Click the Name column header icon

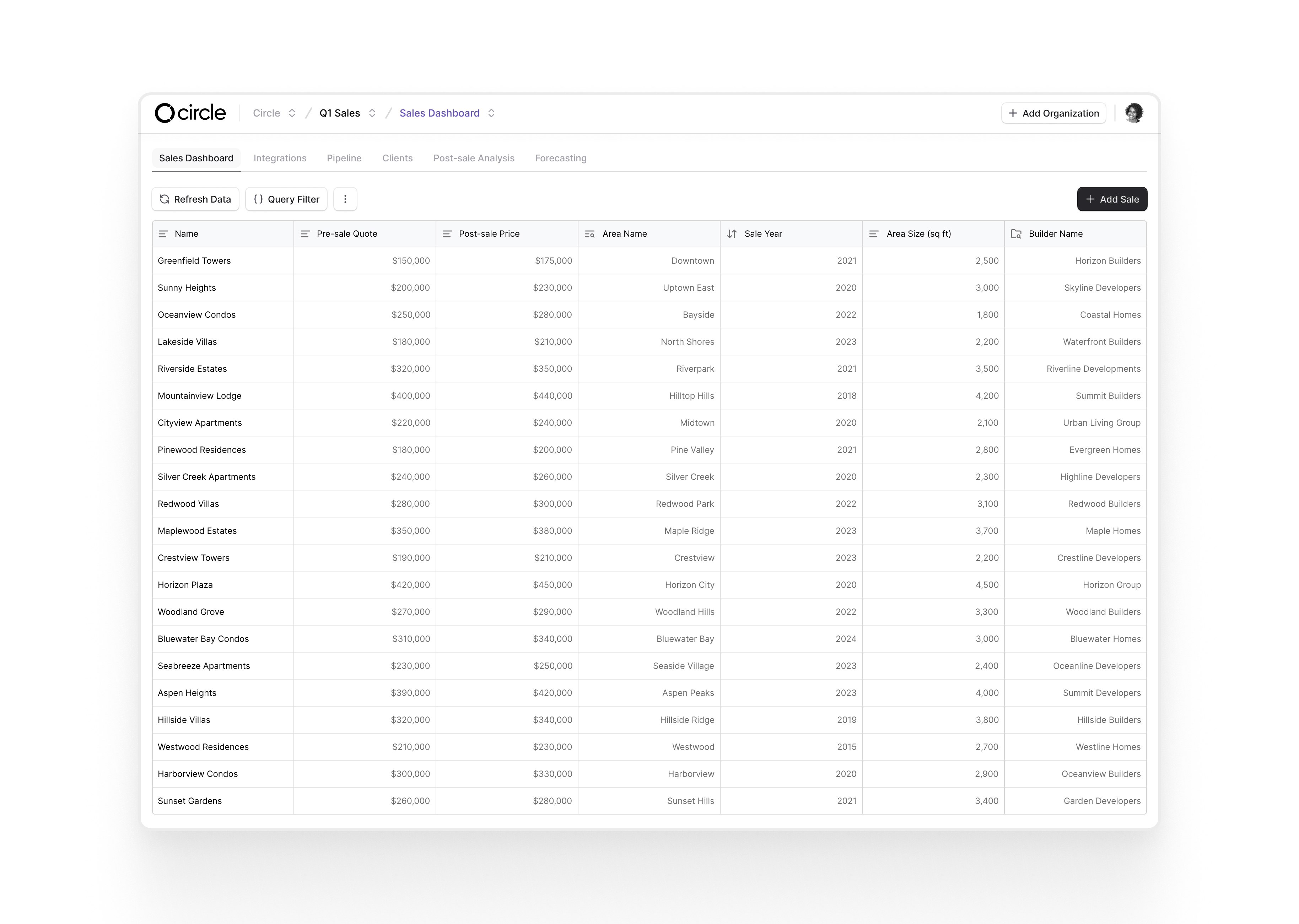click(x=163, y=234)
